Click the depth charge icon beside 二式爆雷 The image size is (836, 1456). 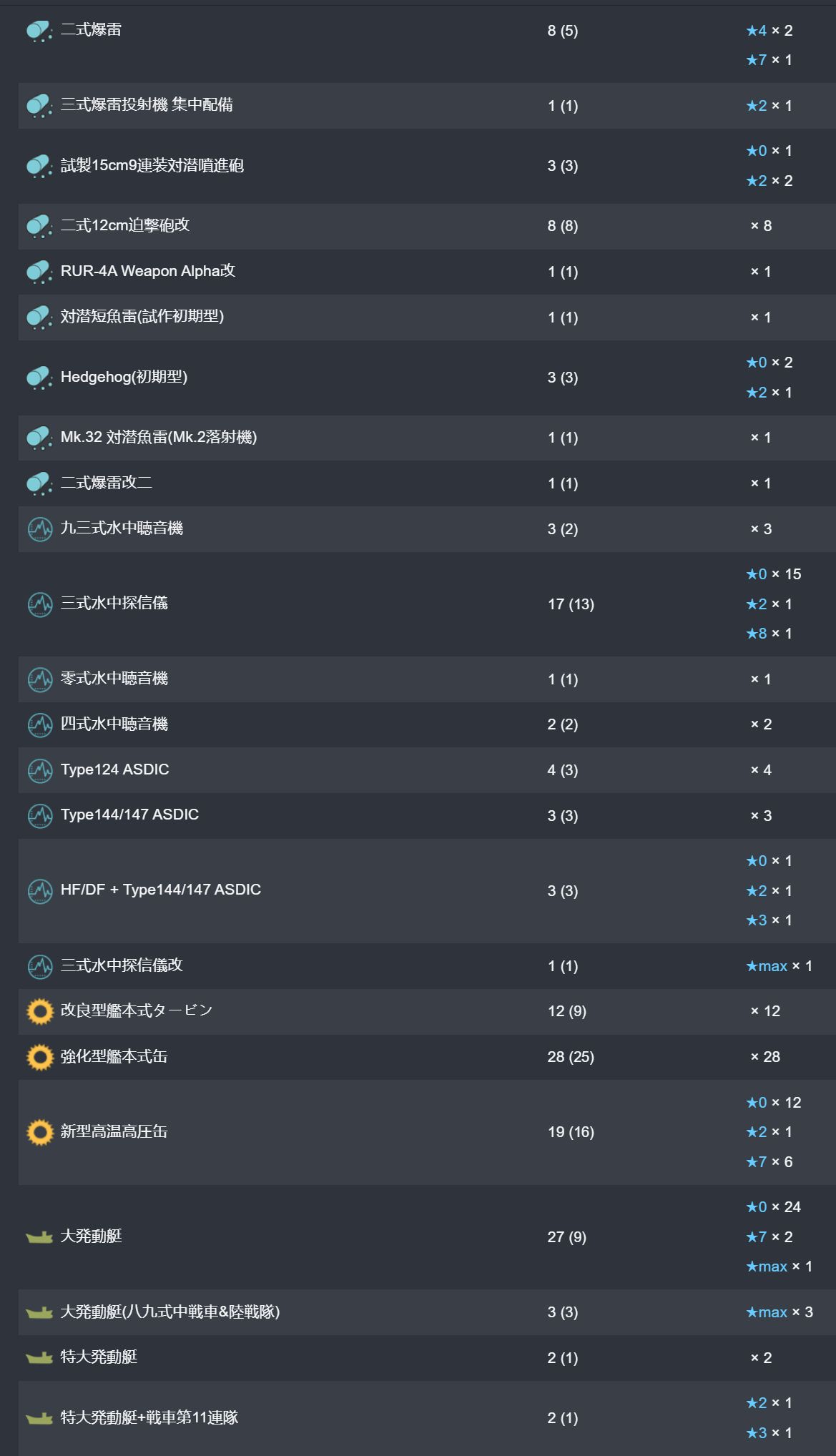tap(39, 30)
